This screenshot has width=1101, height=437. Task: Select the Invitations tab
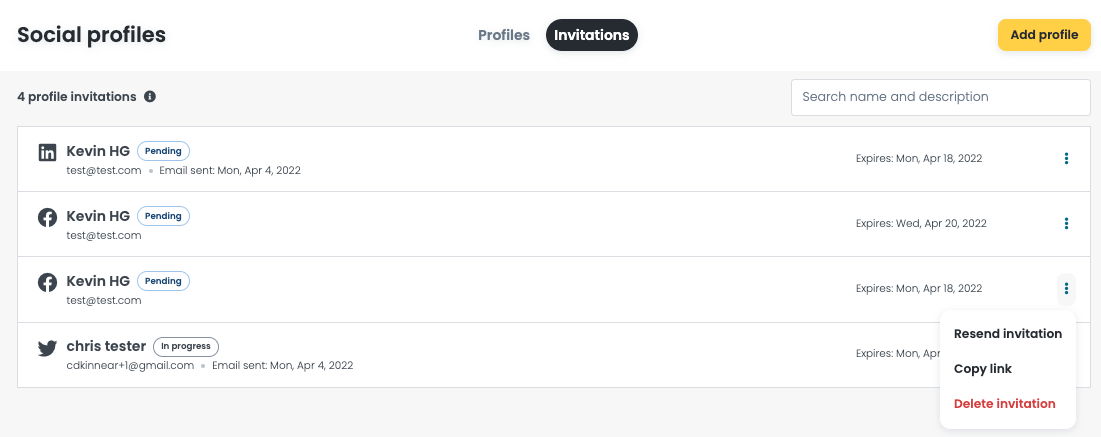pyautogui.click(x=591, y=35)
